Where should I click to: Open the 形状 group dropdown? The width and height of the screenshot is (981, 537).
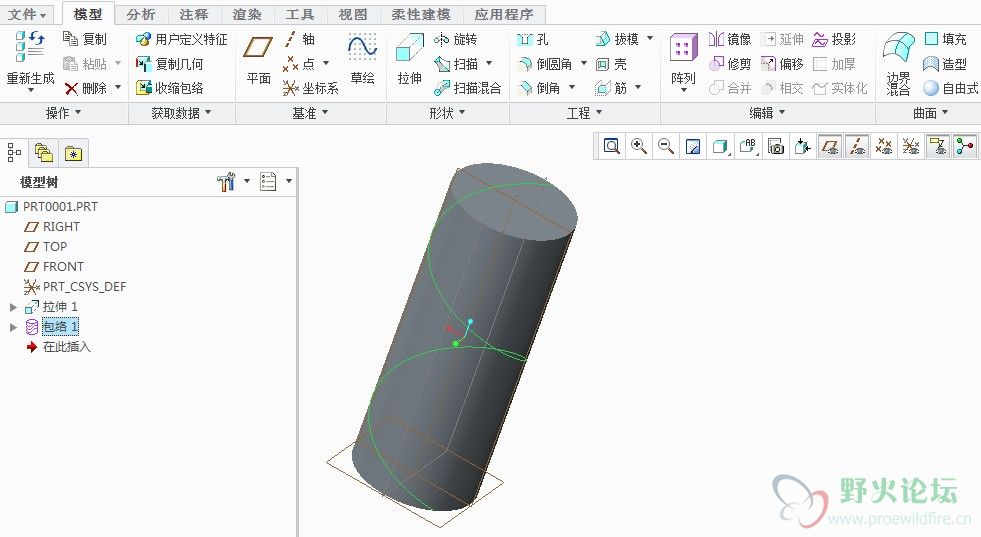(447, 113)
